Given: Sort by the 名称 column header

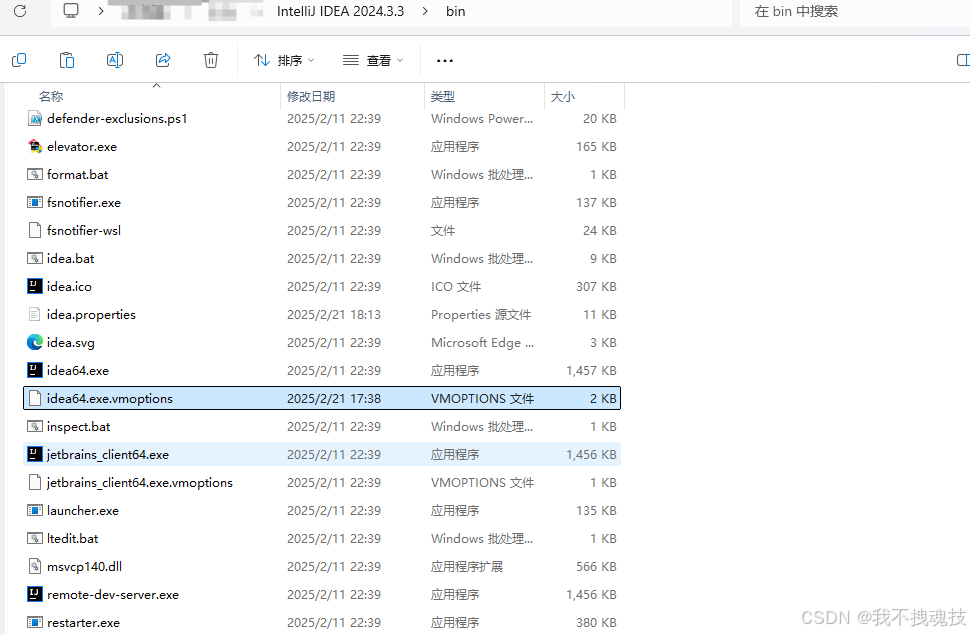Looking at the screenshot, I should tap(51, 97).
